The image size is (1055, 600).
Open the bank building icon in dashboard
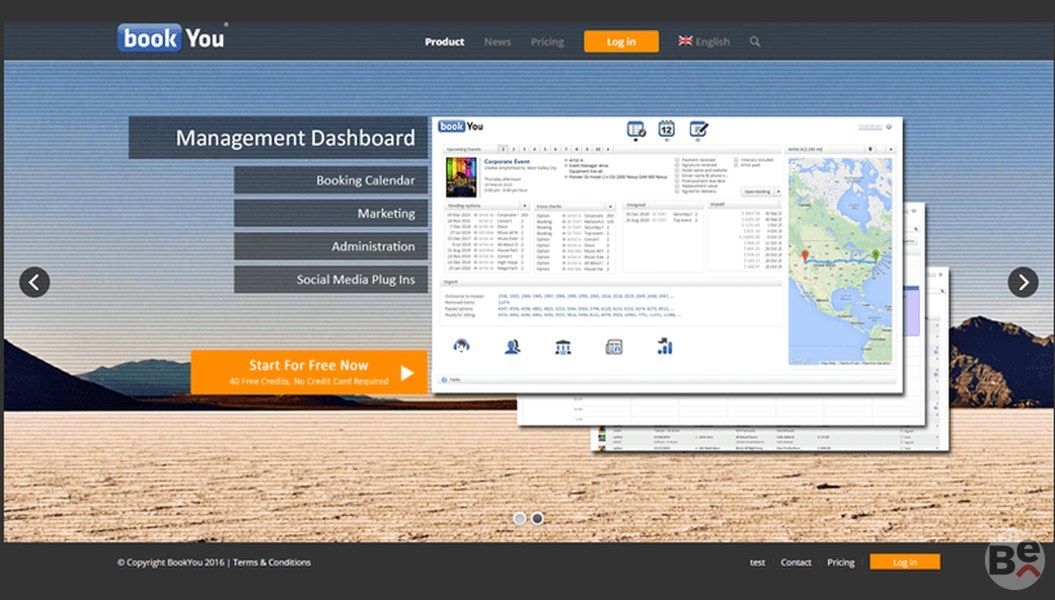click(x=563, y=346)
